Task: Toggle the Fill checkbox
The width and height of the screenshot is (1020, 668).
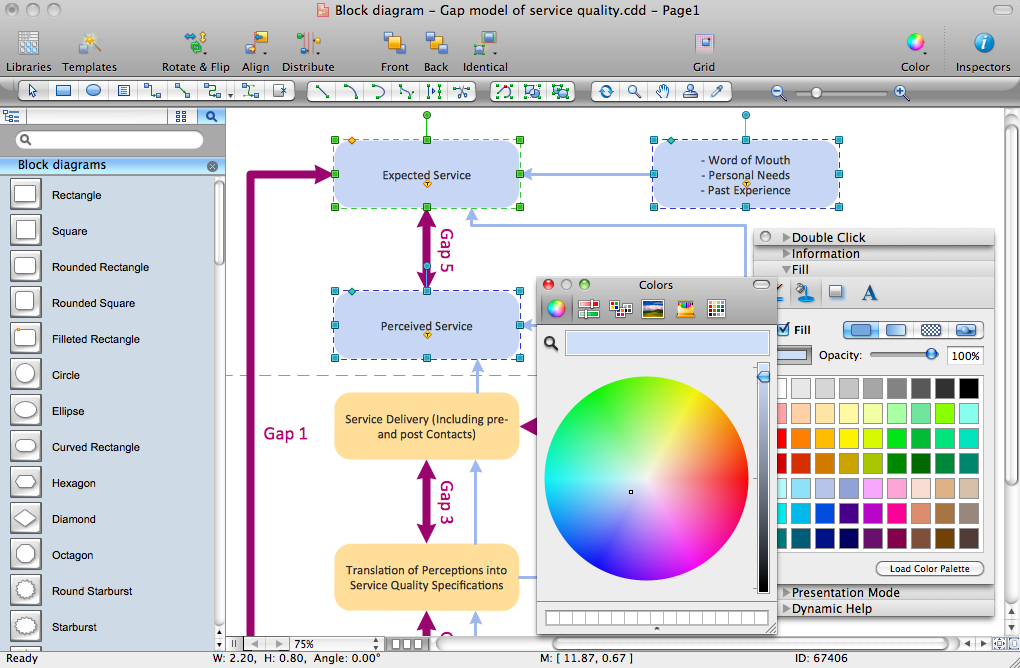Action: (784, 330)
